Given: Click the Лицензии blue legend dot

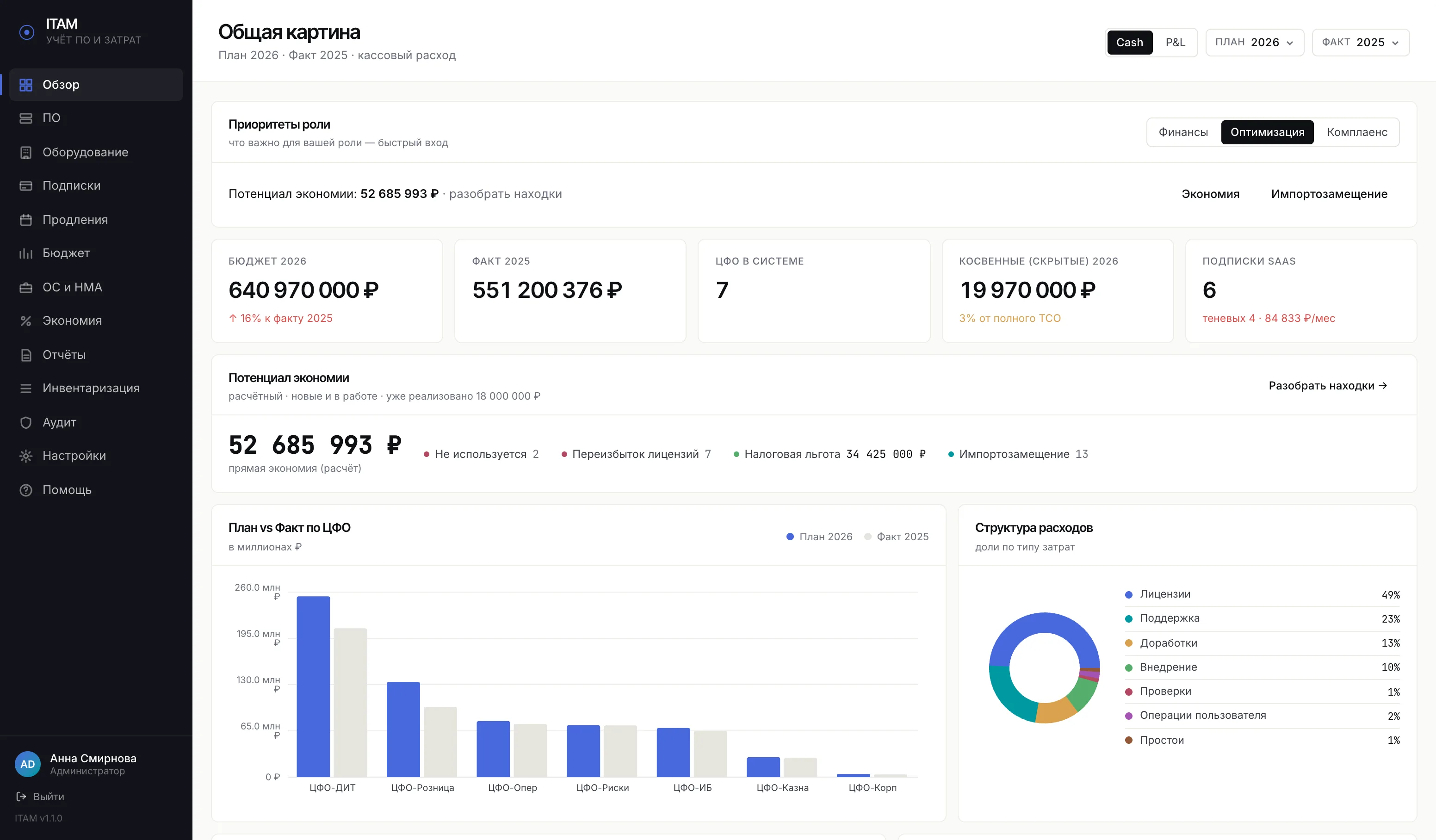Looking at the screenshot, I should [1128, 594].
